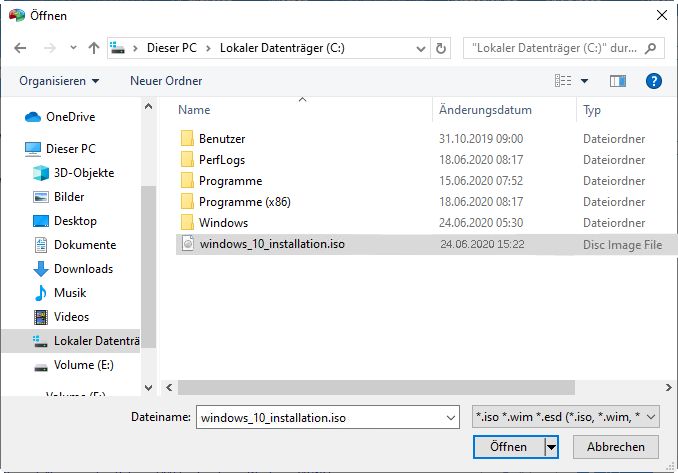Select Lokaler Datenträger in sidebar
This screenshot has width=678, height=473.
pos(71,341)
